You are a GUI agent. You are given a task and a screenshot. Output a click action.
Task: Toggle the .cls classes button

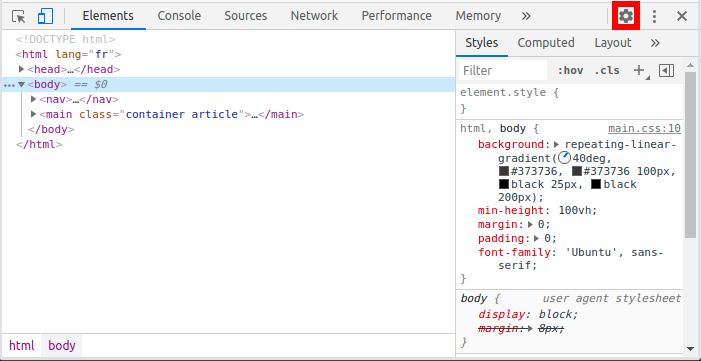tap(607, 71)
